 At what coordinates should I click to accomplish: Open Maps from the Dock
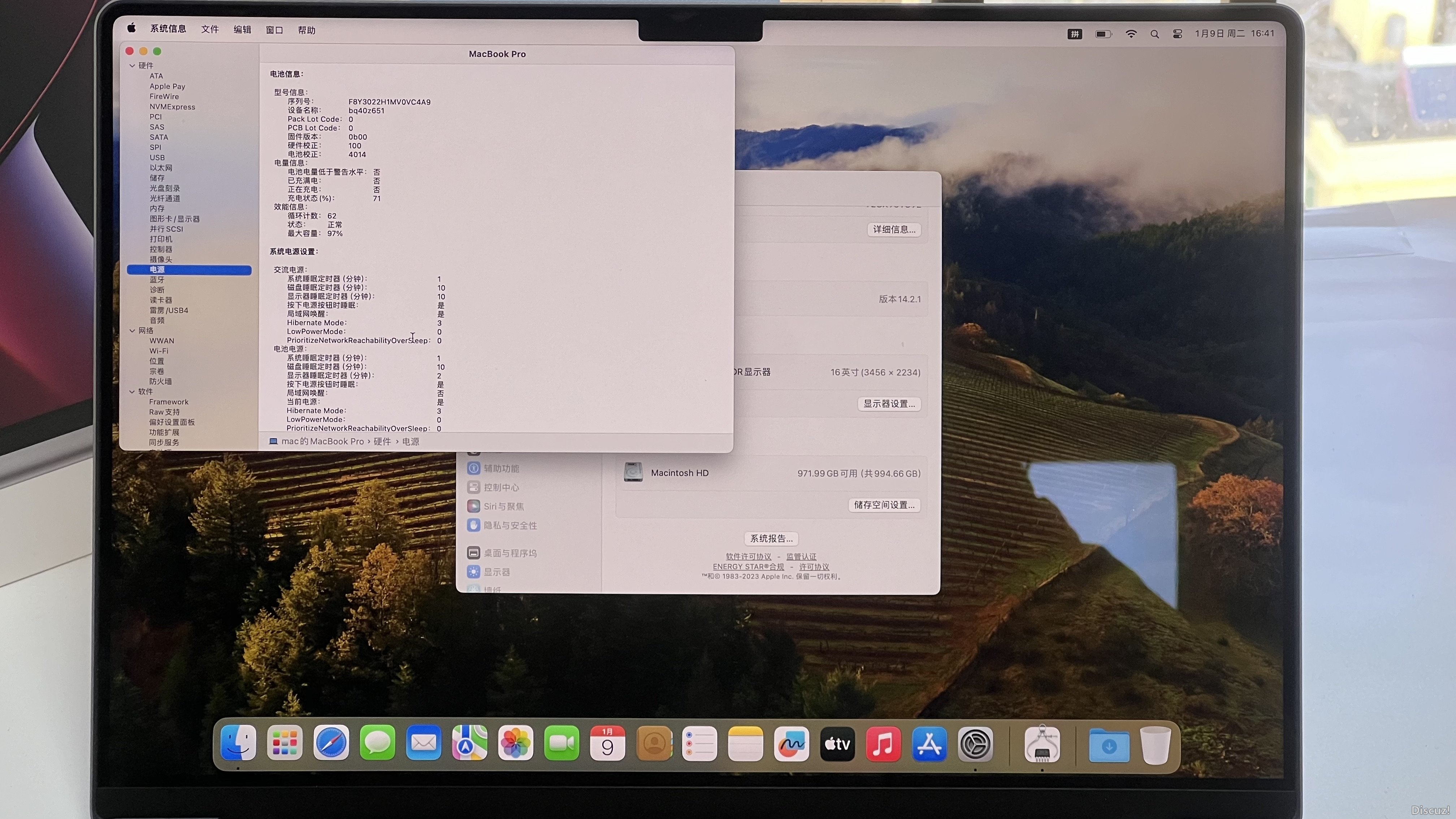point(470,743)
